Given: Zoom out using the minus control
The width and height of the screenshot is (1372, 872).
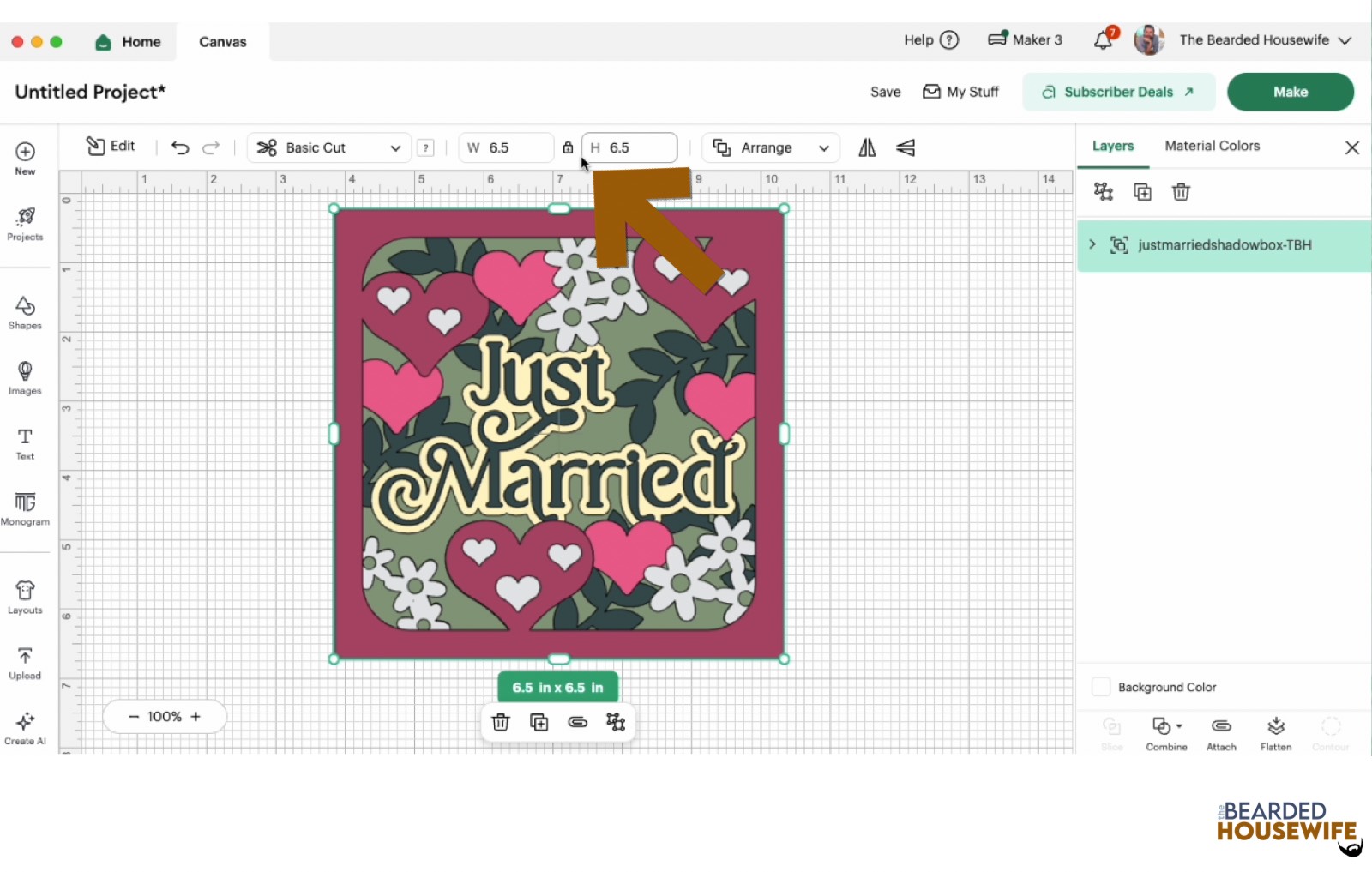Looking at the screenshot, I should [x=134, y=716].
